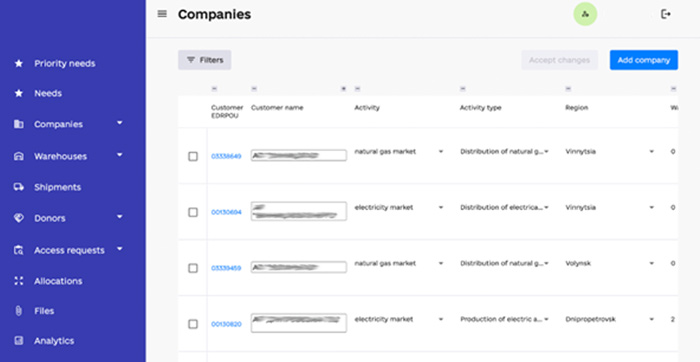The height and width of the screenshot is (362, 700).
Task: Click the Files paperclip icon
Action: click(19, 311)
